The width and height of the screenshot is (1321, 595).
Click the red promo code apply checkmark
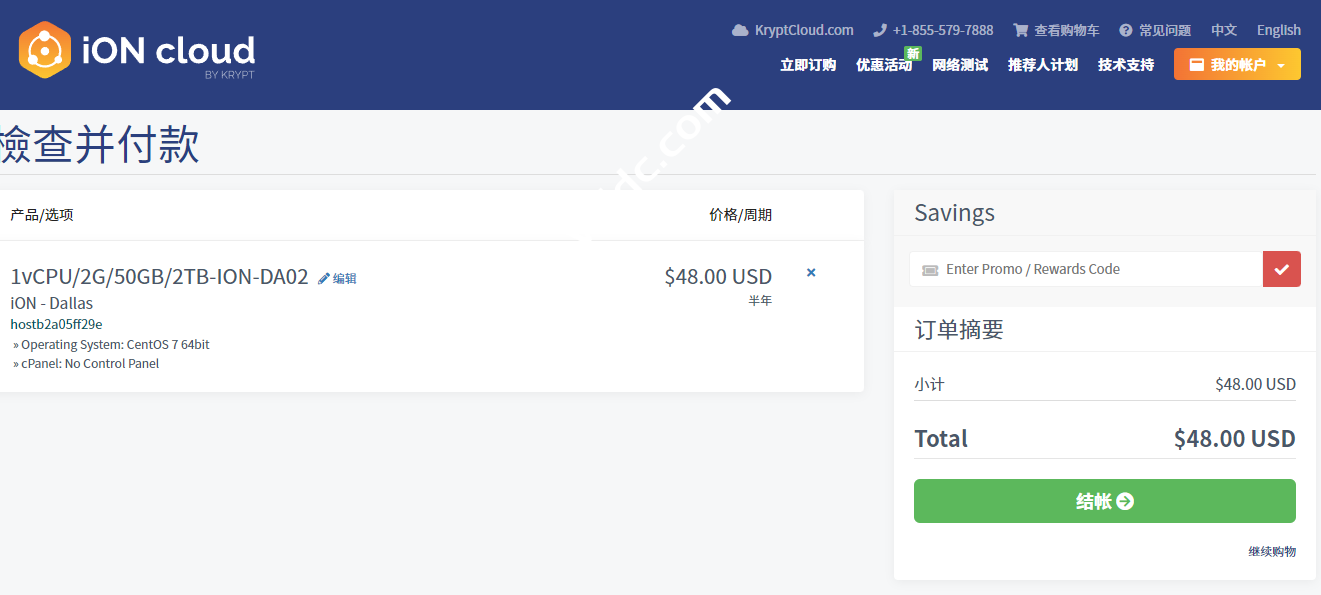1282,269
